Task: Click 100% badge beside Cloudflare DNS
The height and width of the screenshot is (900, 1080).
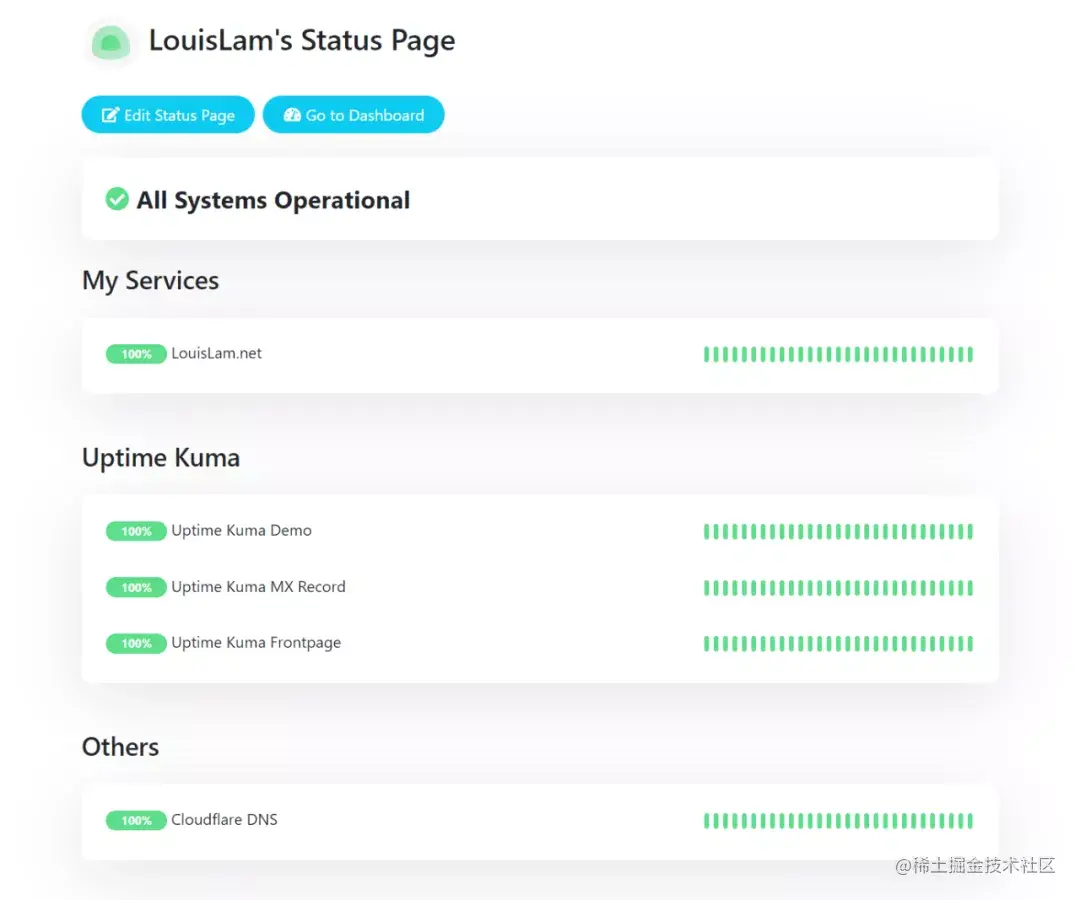Action: (136, 820)
